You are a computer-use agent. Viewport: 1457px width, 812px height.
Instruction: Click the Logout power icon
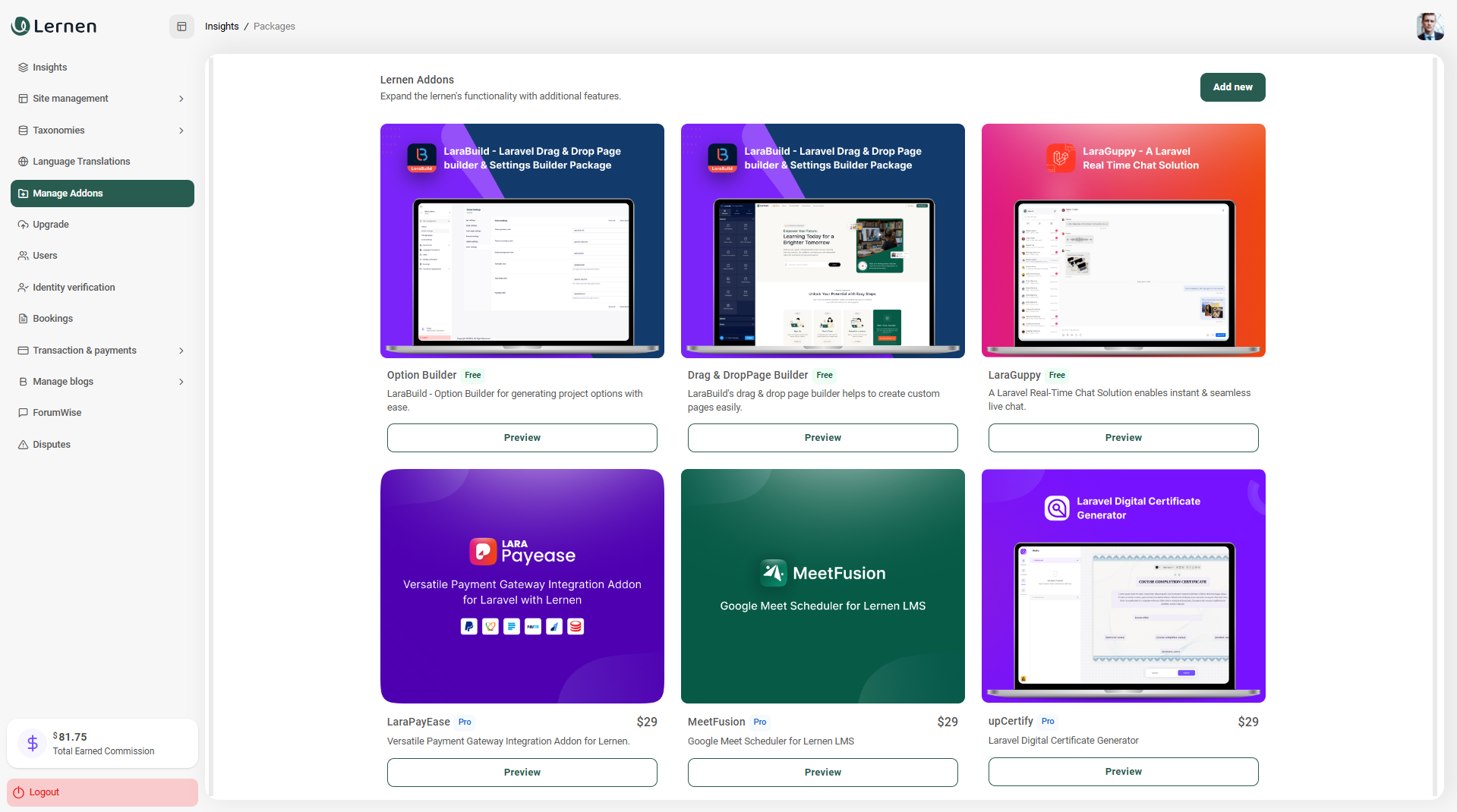point(19,792)
